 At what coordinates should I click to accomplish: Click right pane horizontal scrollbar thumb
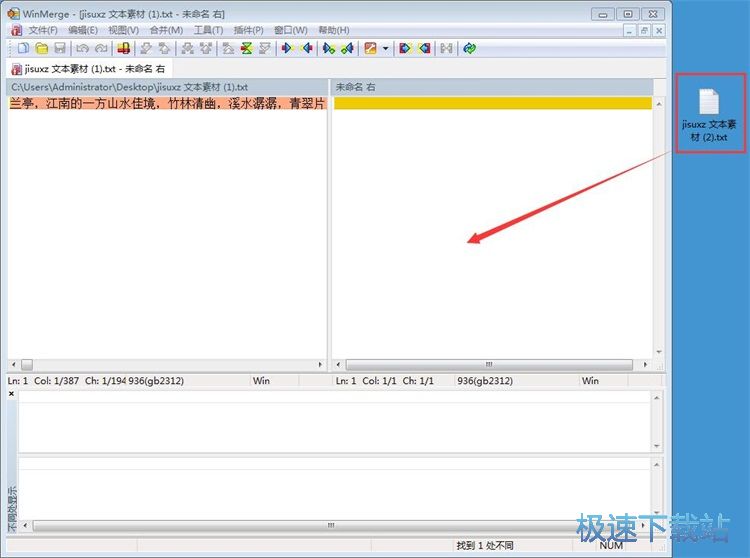tap(489, 365)
